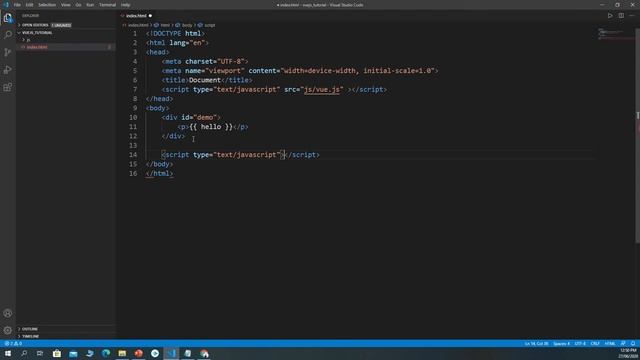Image resolution: width=640 pixels, height=360 pixels.
Task: Open editor More Actions ellipsis
Action: pos(632,16)
